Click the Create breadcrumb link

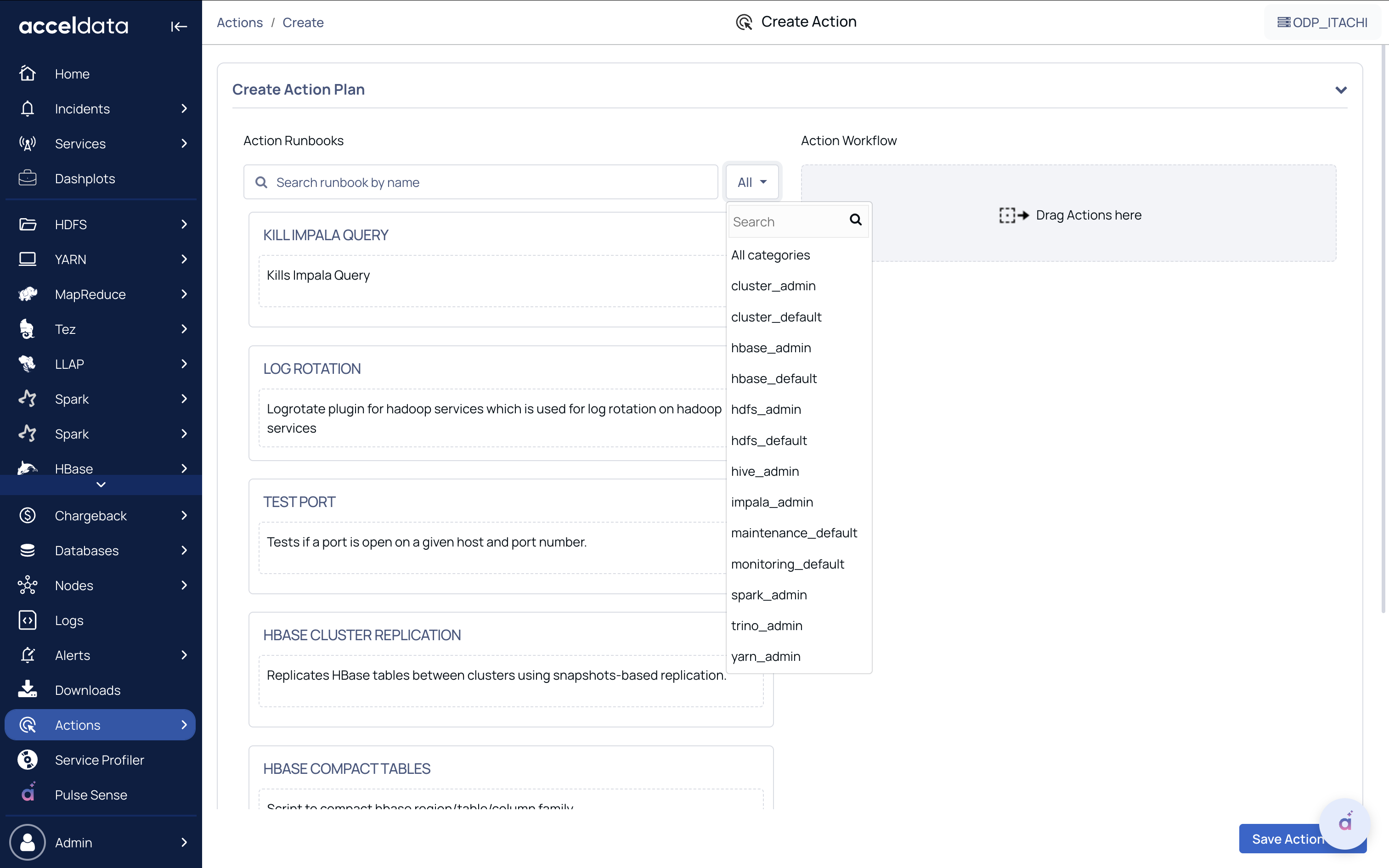[303, 23]
